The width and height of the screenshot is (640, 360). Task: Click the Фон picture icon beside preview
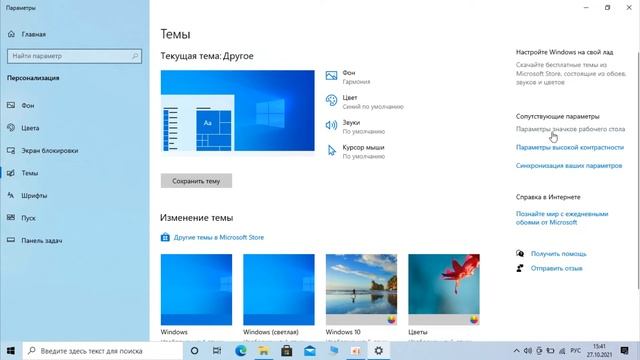tap(331, 76)
